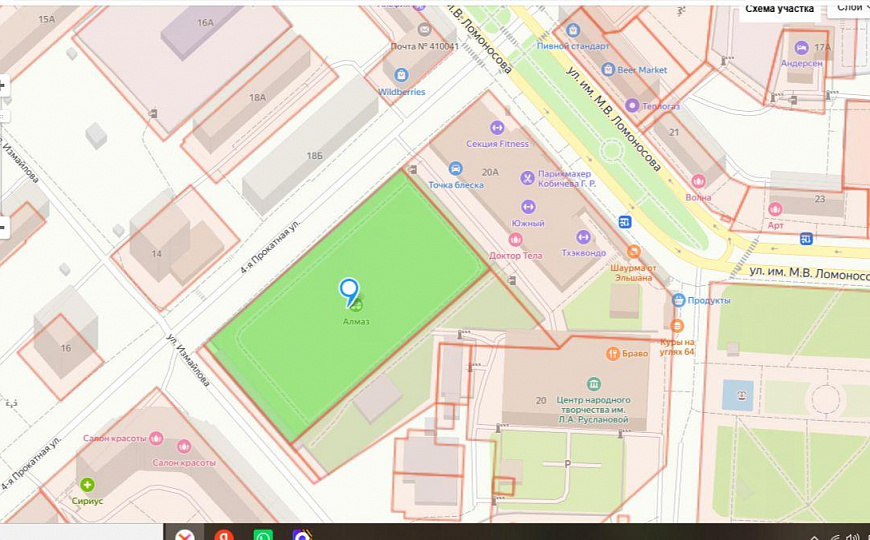Select building number 23
The height and width of the screenshot is (540, 870).
point(820,199)
